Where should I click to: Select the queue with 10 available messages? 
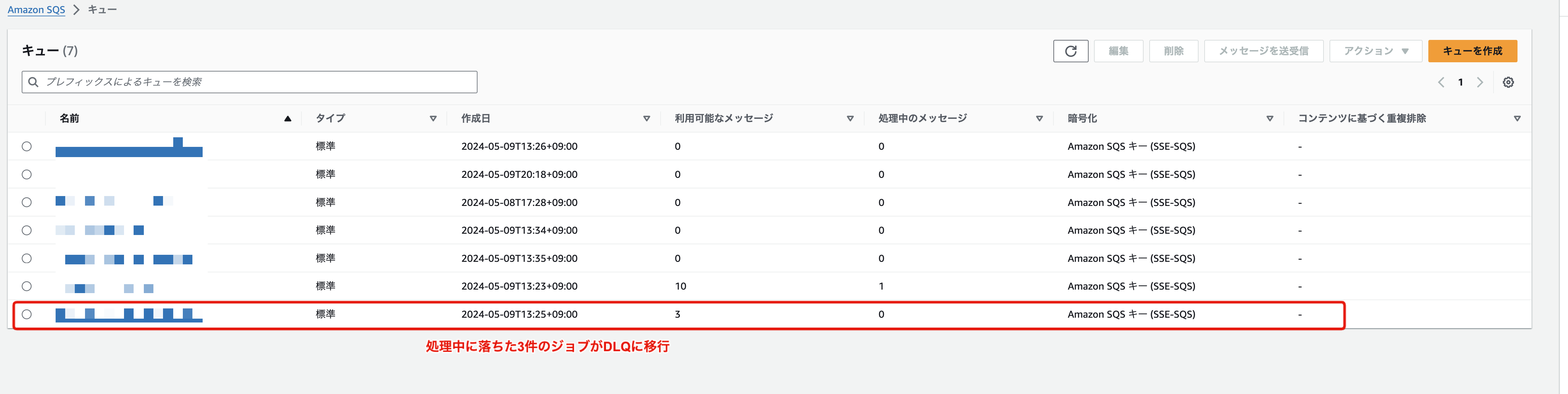[27, 286]
